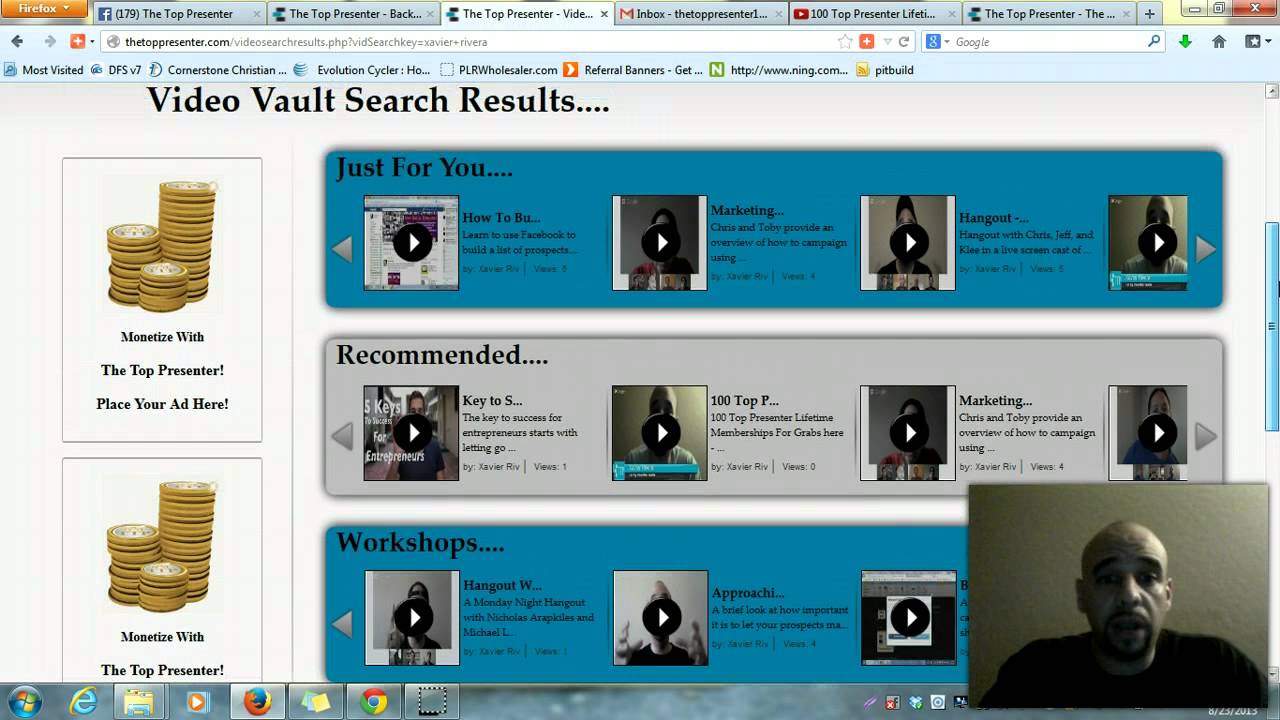Play the 'Approachi...' workshop video
The width and height of the screenshot is (1280, 720).
pos(661,618)
